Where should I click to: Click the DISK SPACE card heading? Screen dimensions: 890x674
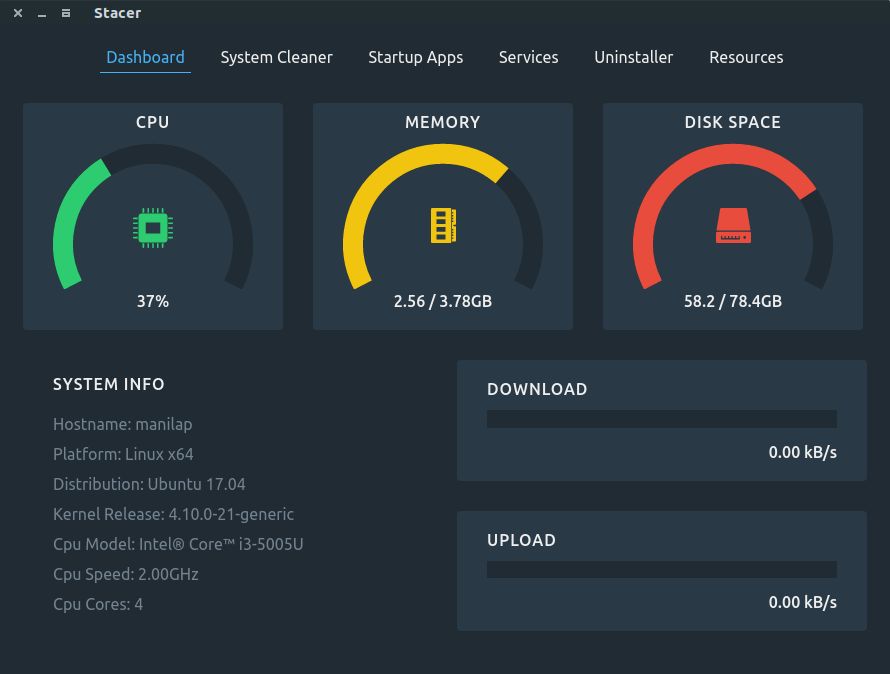point(733,122)
